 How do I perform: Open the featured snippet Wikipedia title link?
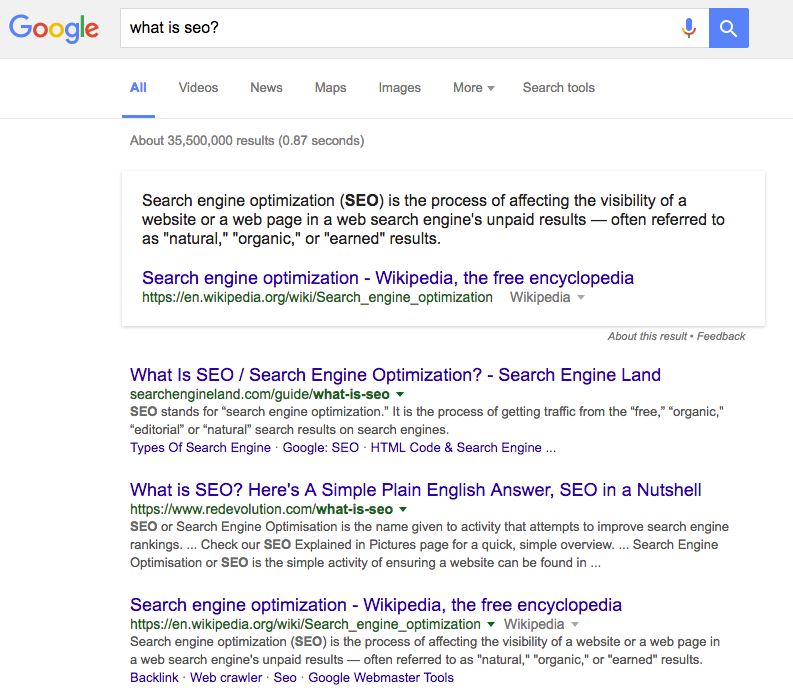pos(387,278)
